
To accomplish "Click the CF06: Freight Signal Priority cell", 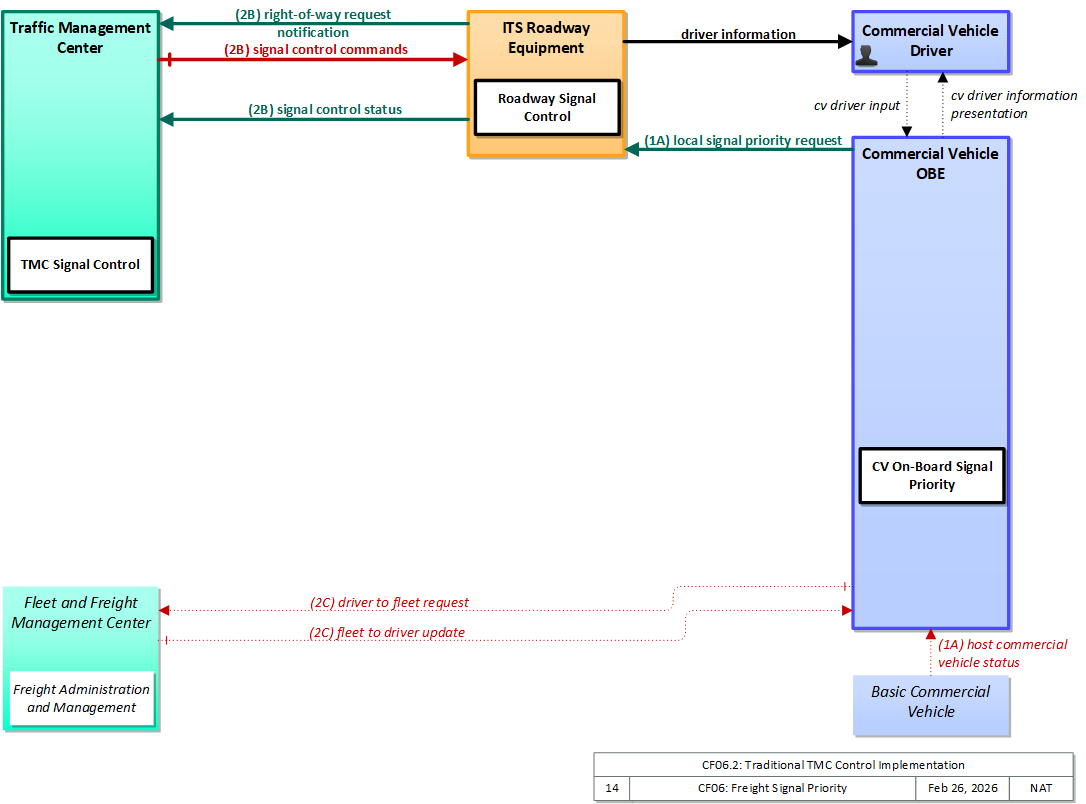I will click(x=772, y=788).
